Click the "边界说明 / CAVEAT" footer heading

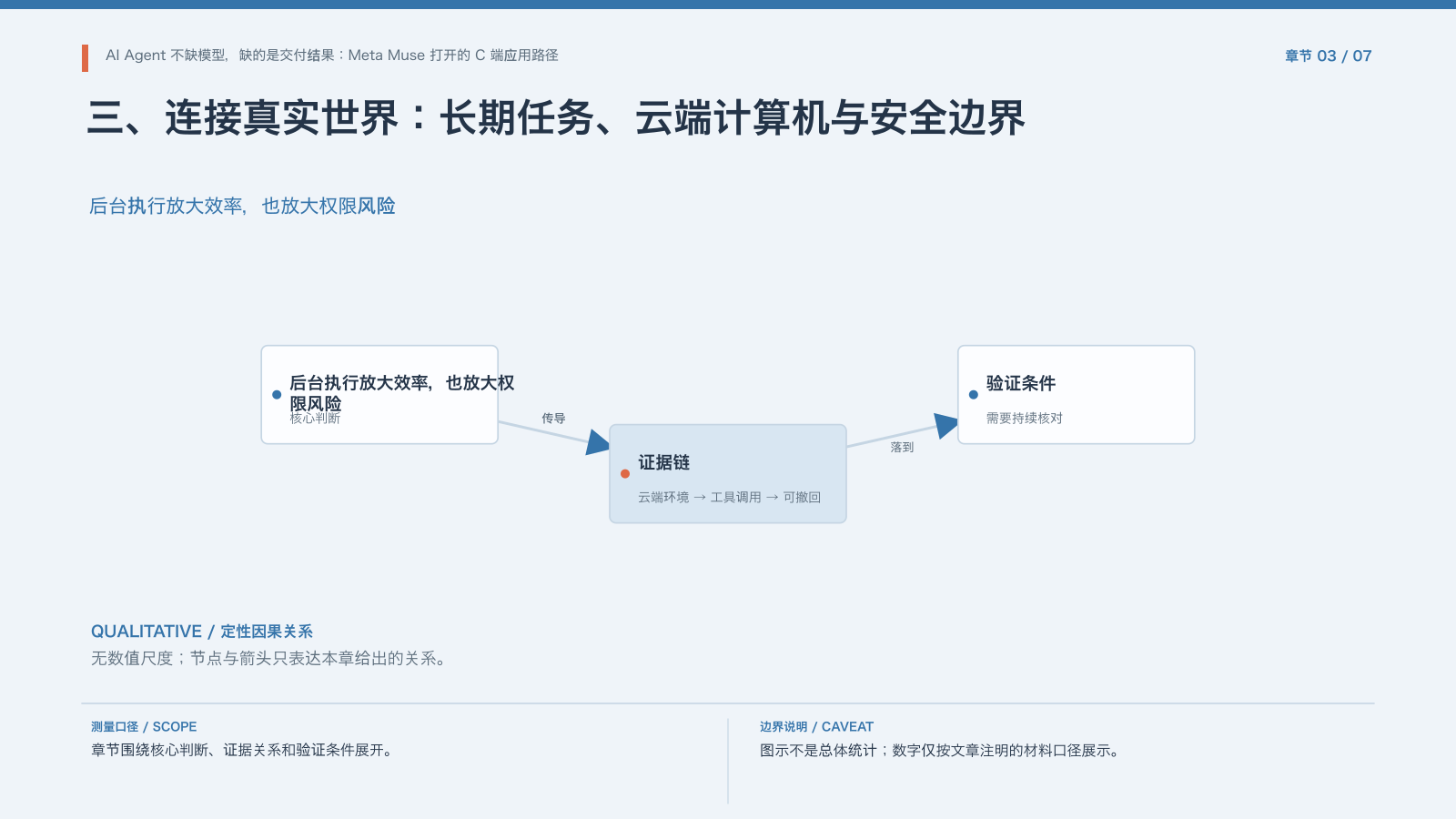[816, 727]
